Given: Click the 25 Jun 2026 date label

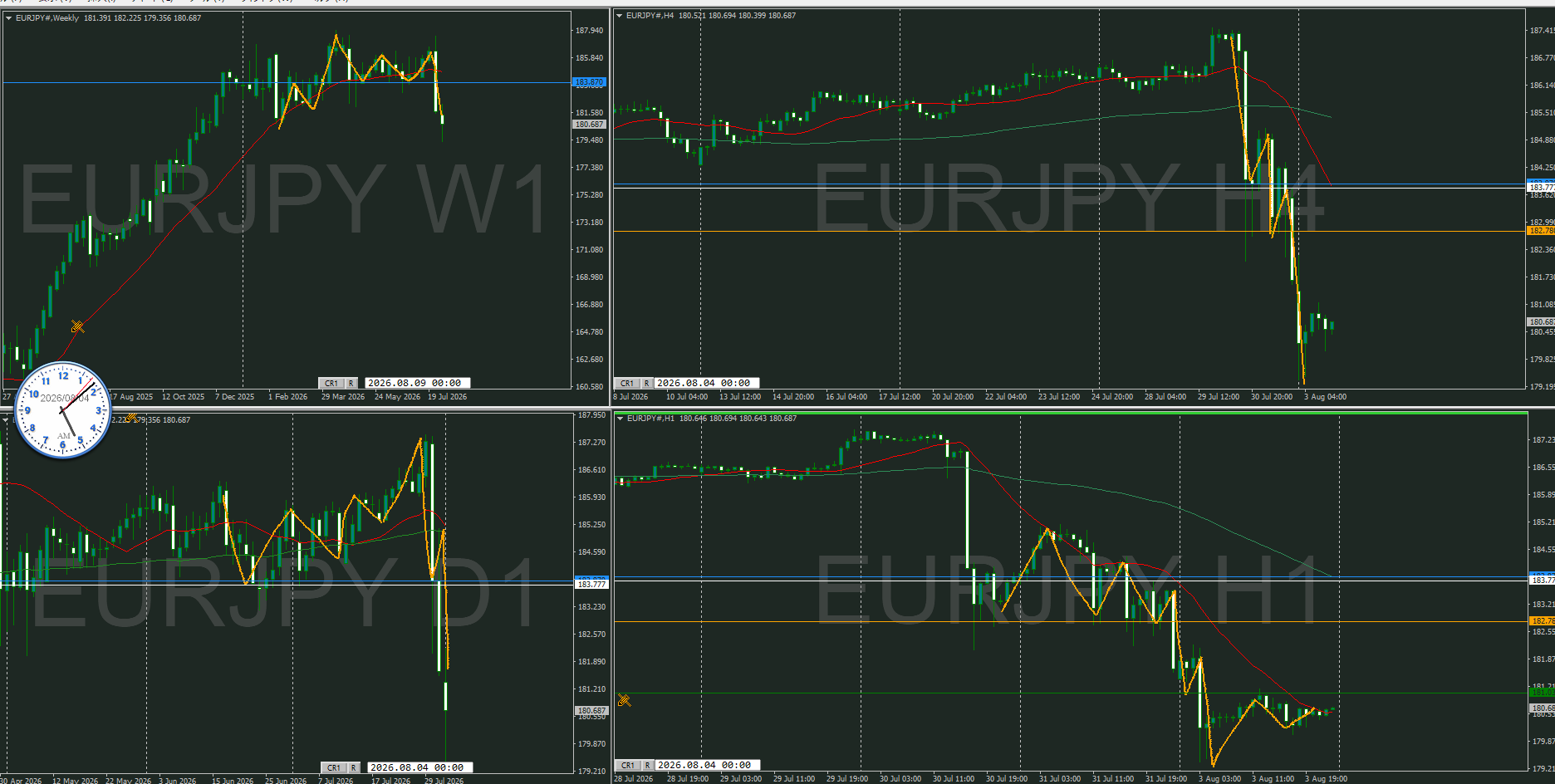Looking at the screenshot, I should pos(286,781).
